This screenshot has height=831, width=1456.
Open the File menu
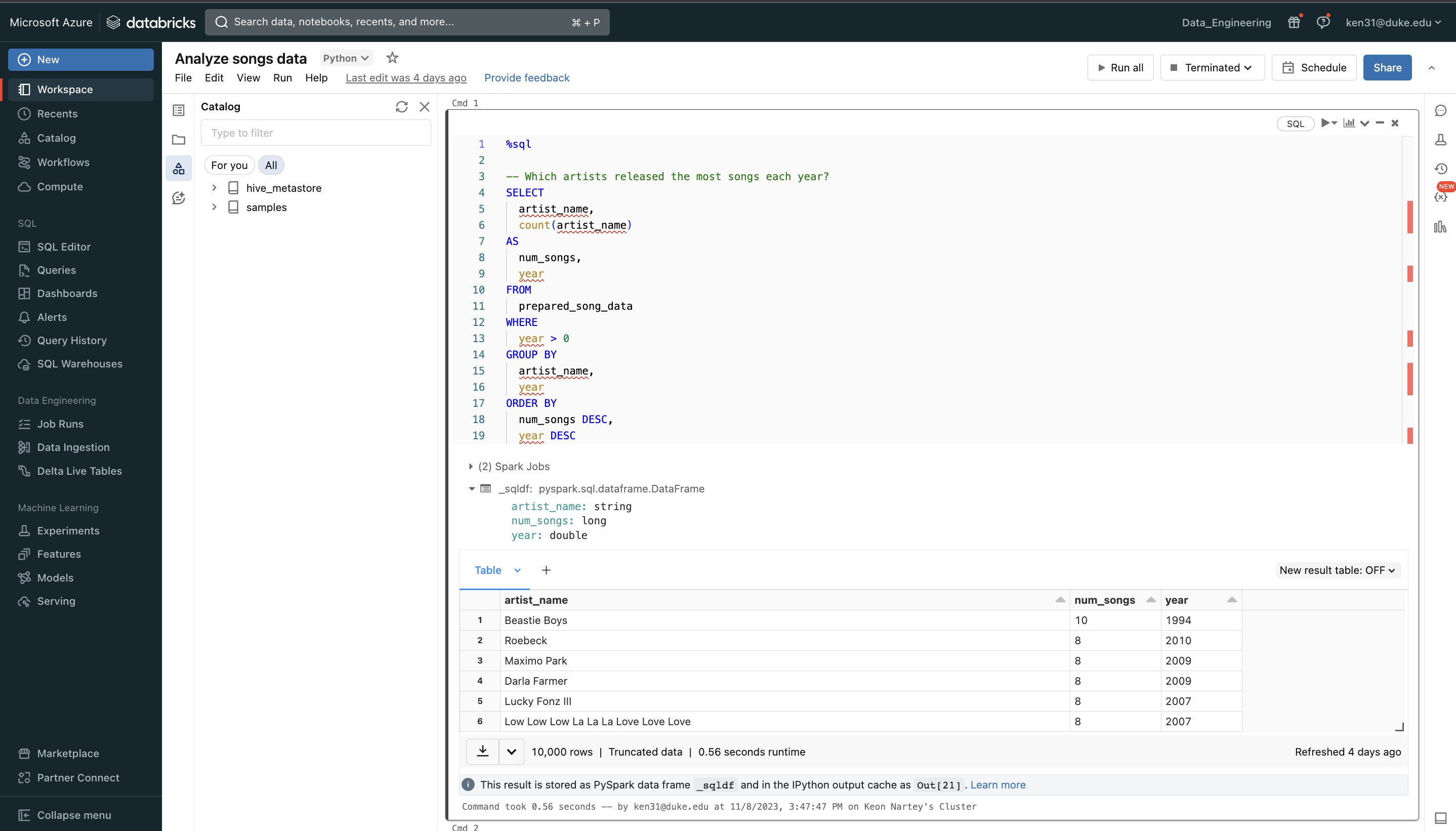183,78
